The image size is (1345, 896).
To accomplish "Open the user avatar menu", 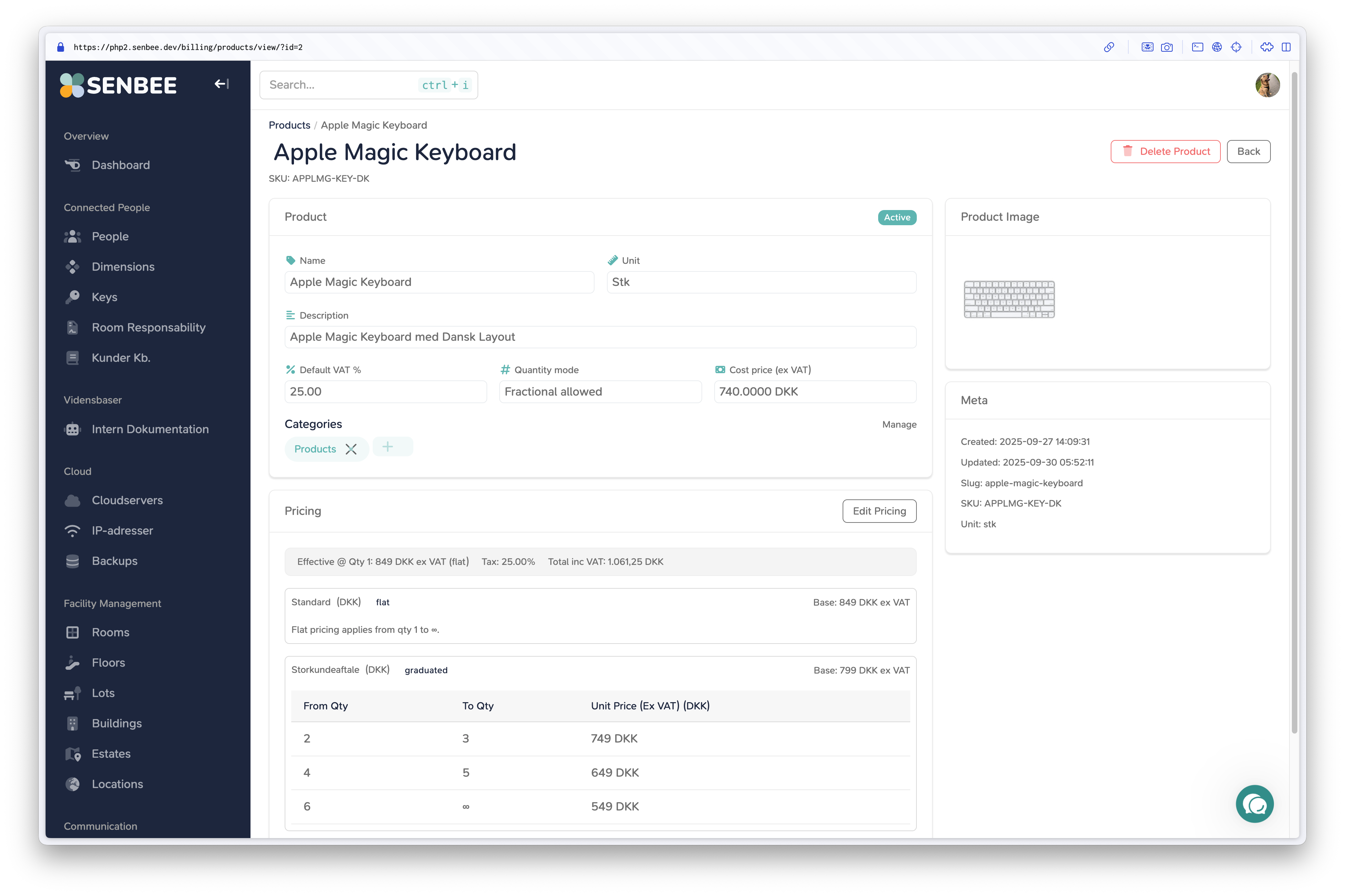I will click(x=1267, y=85).
